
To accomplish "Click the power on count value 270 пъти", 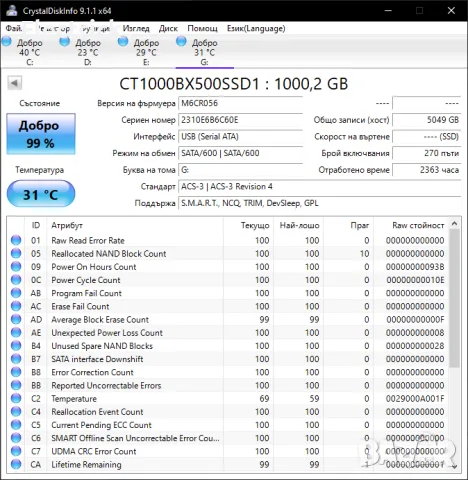I will (x=427, y=153).
